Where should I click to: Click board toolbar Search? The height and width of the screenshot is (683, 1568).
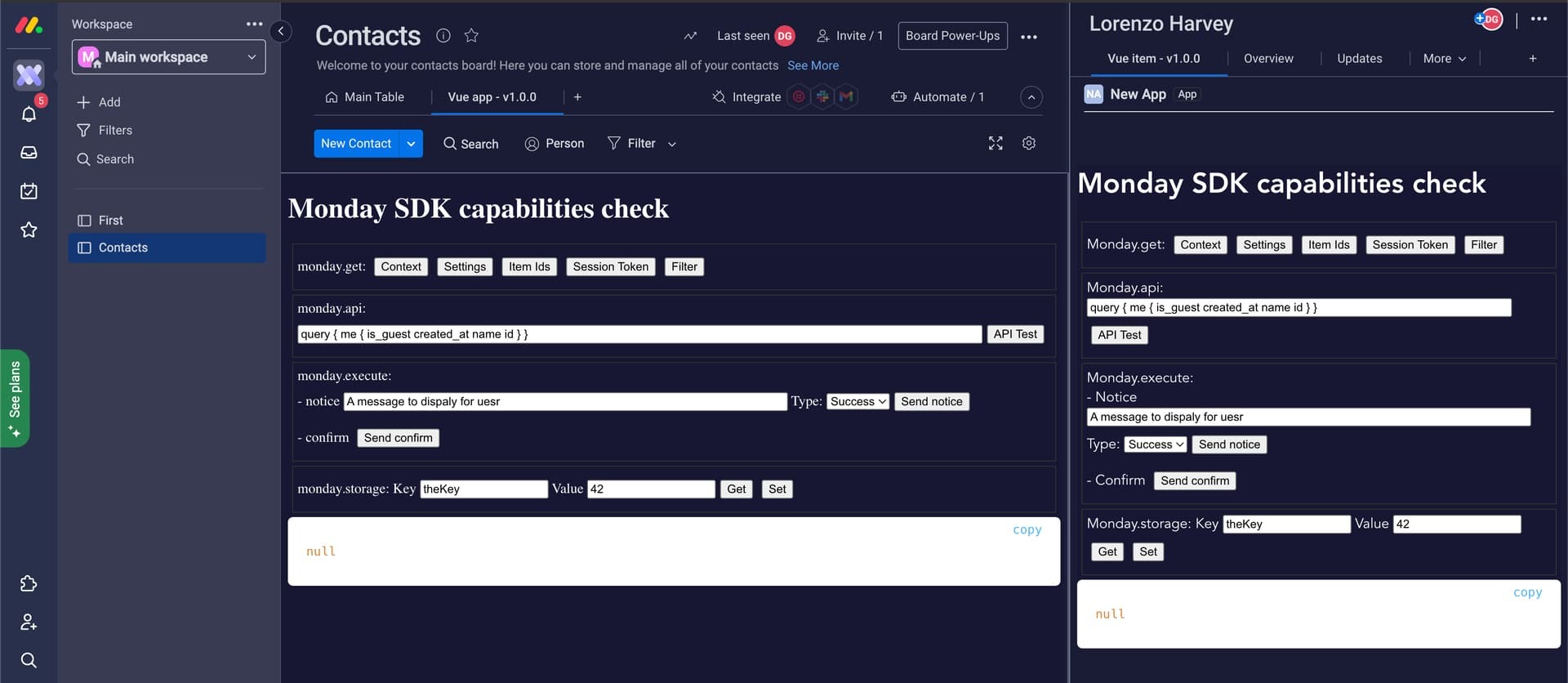(x=471, y=144)
